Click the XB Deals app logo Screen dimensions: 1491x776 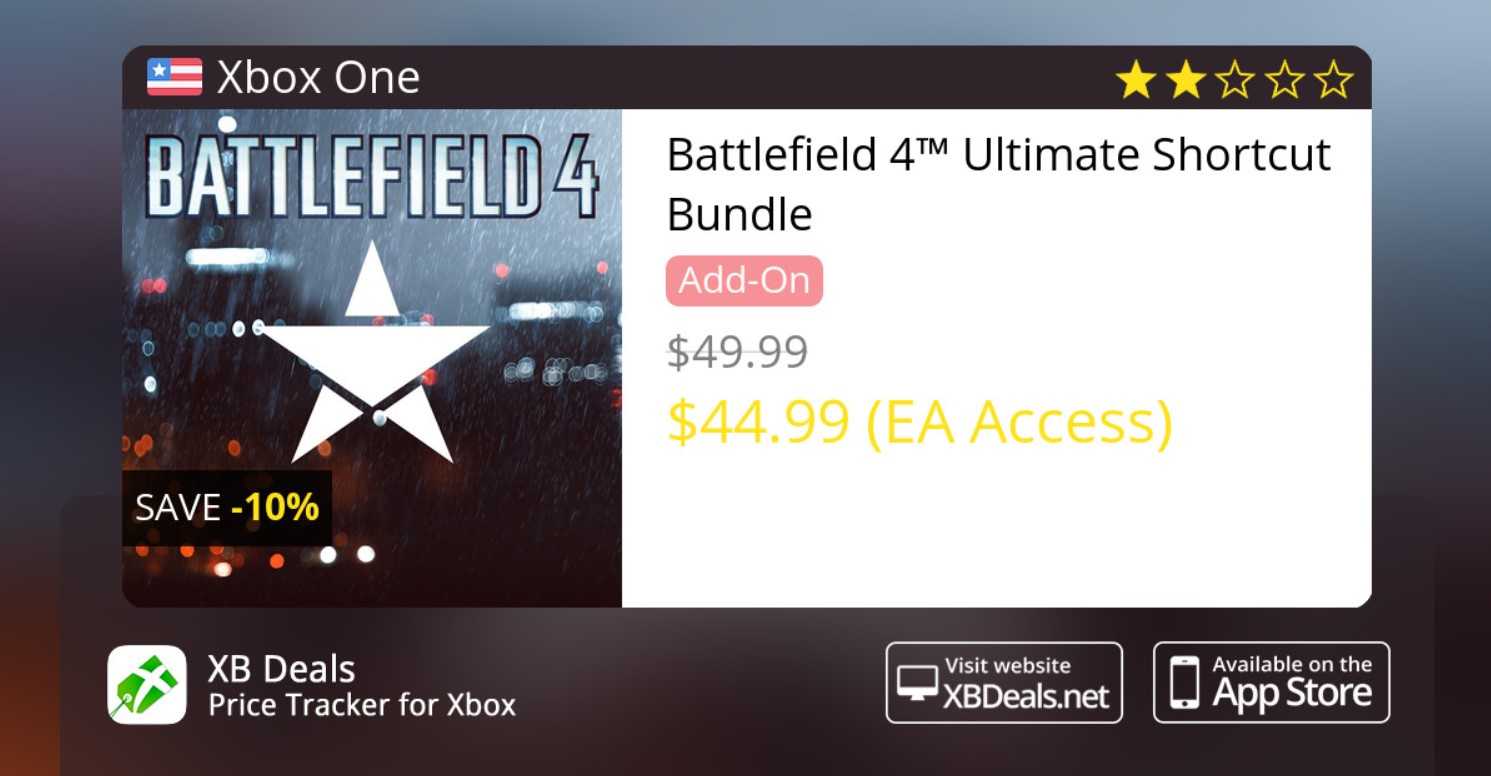click(x=147, y=684)
